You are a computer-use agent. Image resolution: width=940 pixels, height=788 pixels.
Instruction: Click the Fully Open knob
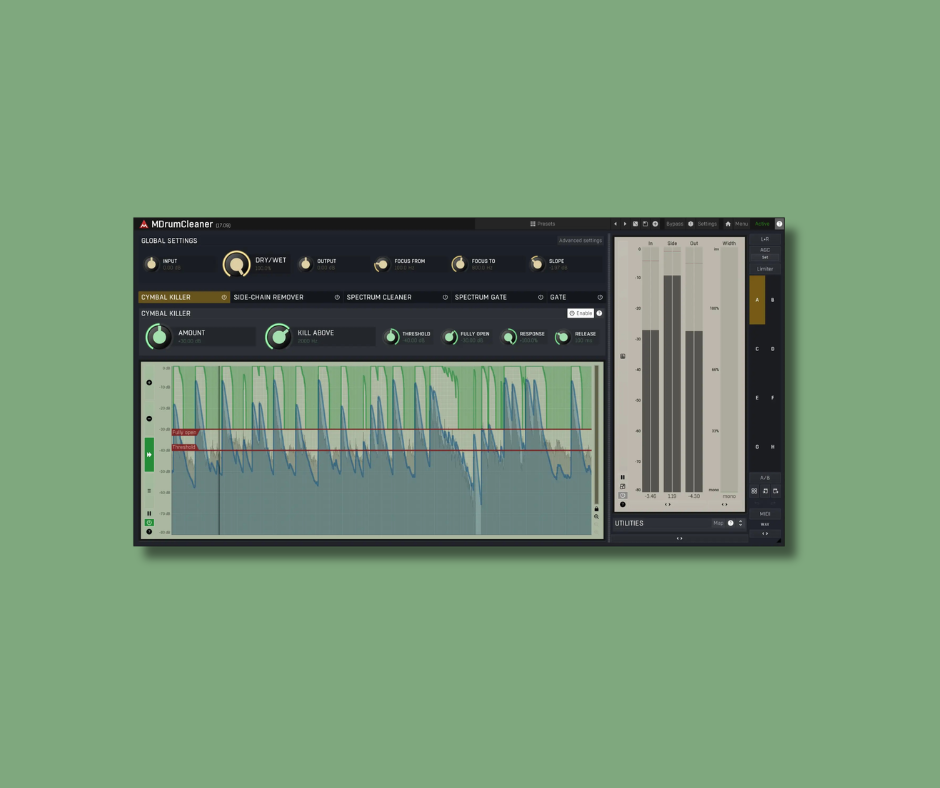[450, 337]
